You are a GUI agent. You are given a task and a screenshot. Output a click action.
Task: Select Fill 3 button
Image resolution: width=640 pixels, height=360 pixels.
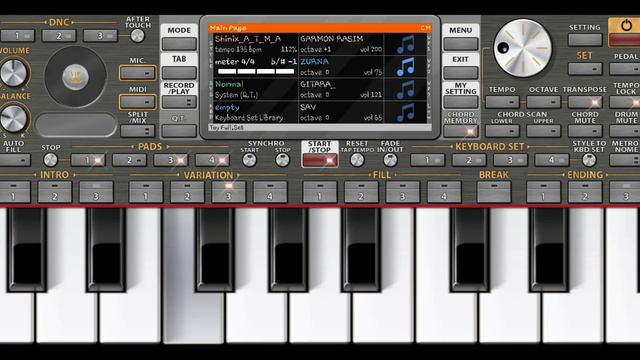click(x=403, y=192)
